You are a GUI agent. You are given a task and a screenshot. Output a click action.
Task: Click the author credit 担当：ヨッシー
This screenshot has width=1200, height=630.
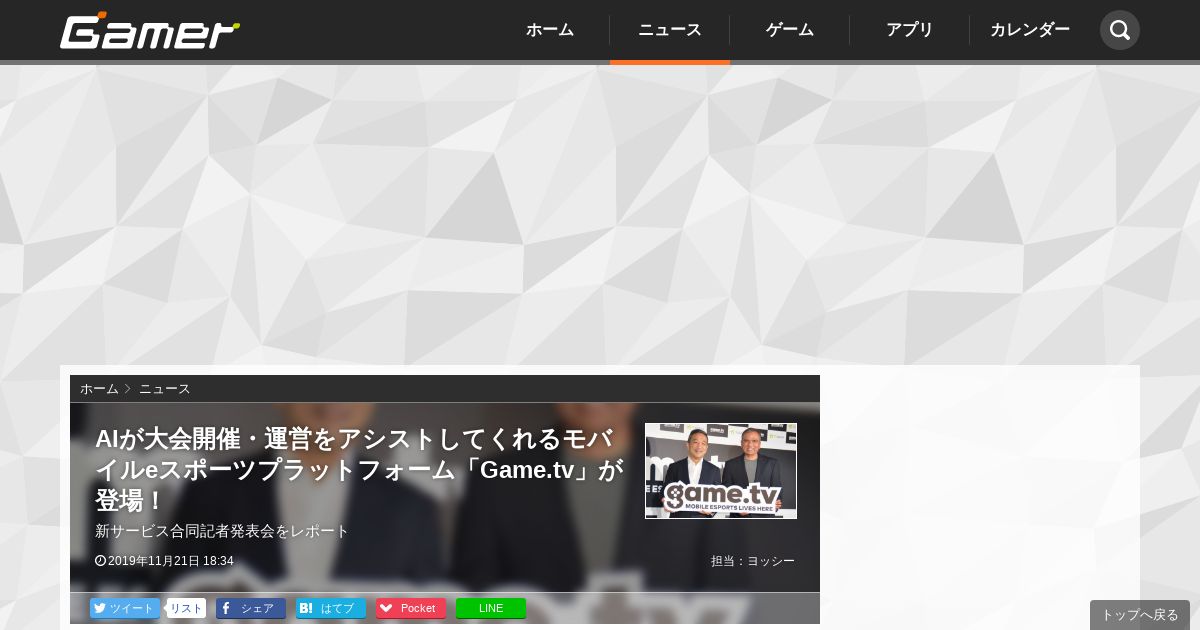pyautogui.click(x=753, y=561)
